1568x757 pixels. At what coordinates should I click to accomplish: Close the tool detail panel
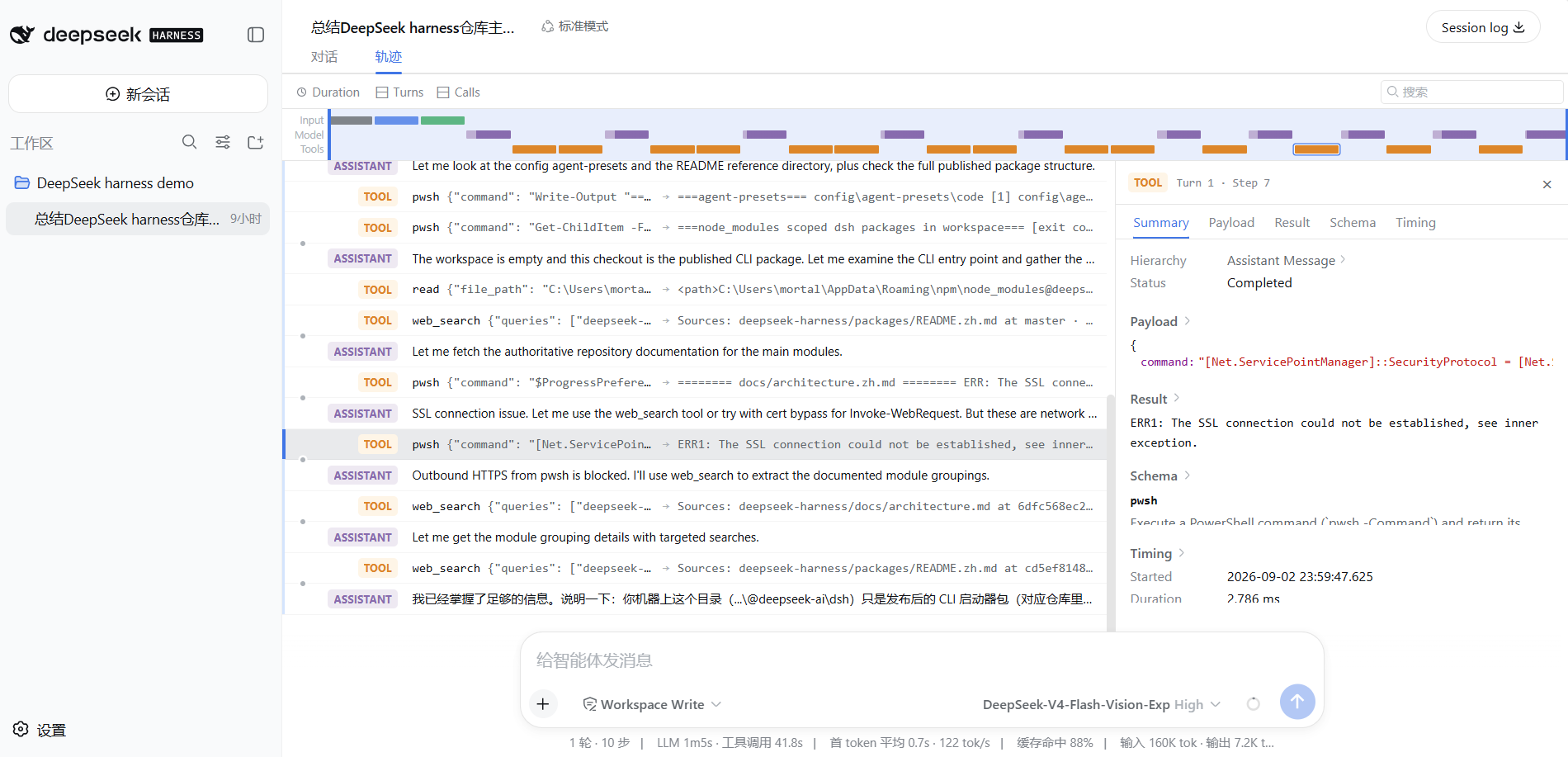1547,184
